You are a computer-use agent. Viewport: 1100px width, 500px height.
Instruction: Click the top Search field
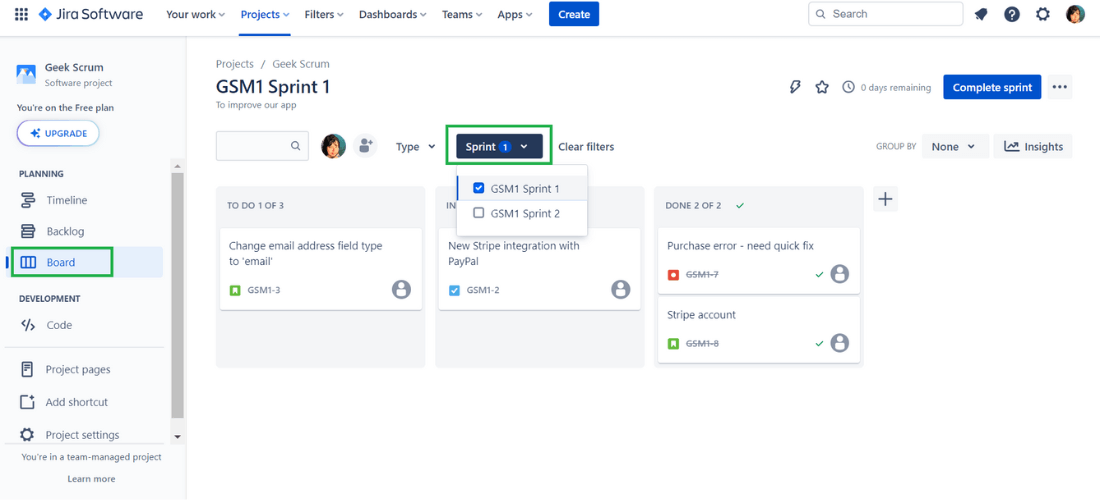(885, 14)
